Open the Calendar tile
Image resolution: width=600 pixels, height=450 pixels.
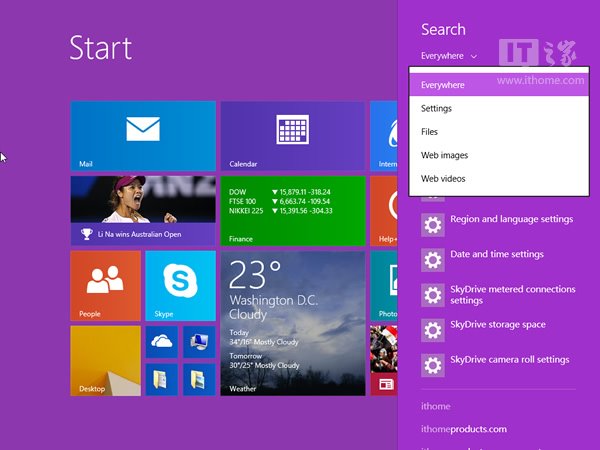point(293,135)
